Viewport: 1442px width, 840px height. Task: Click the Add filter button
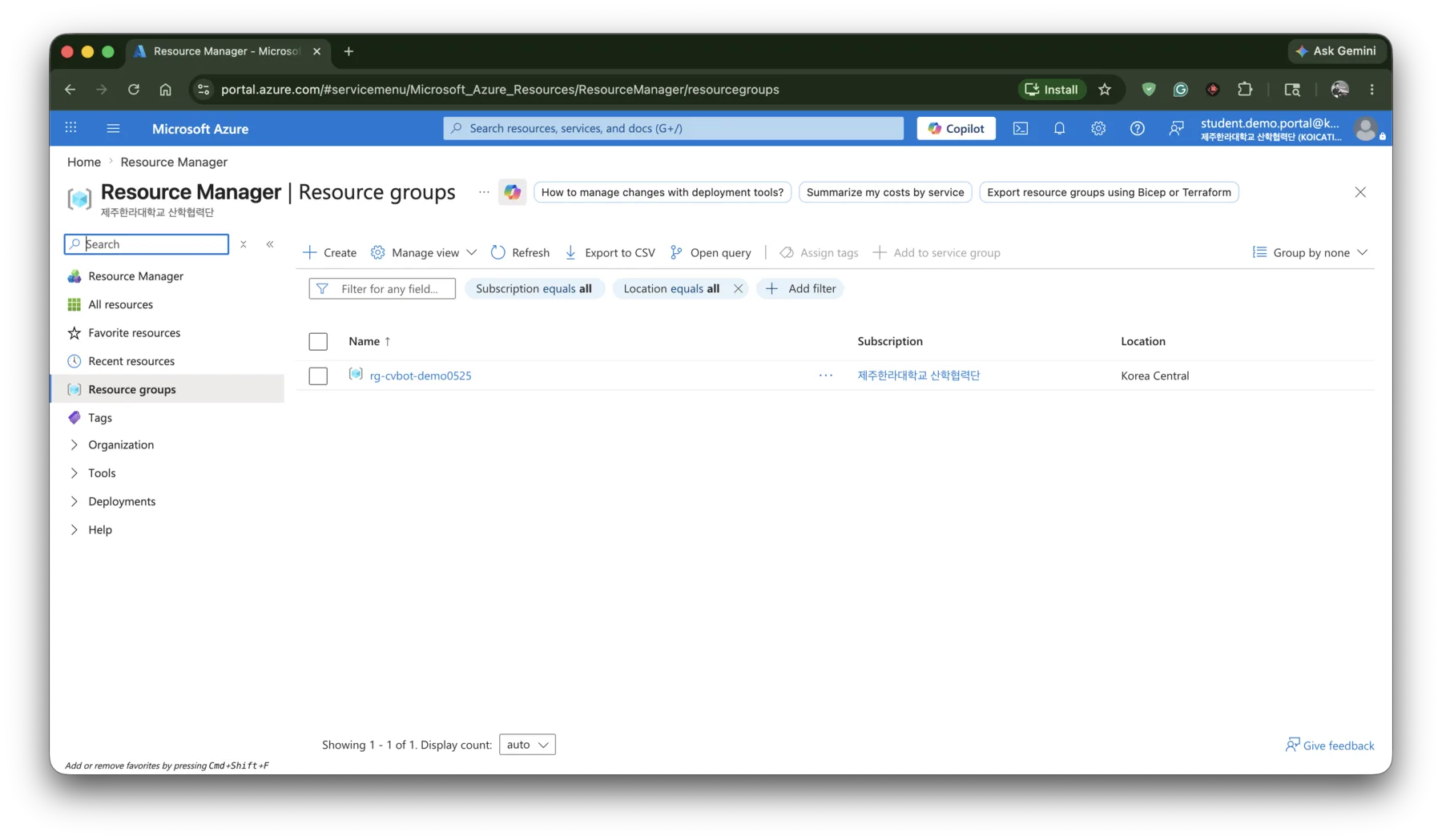800,288
